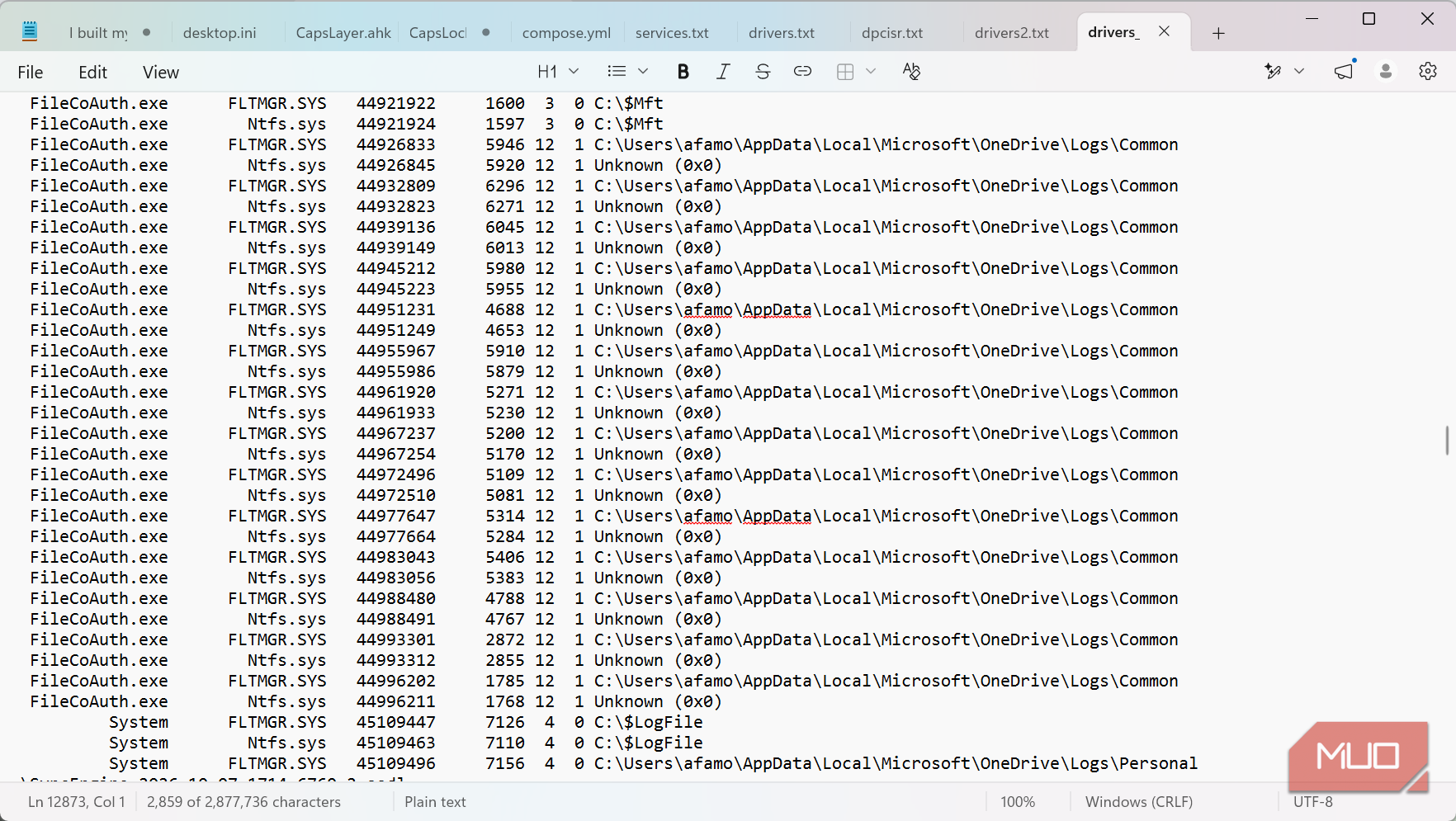Click the Notepad app icon
Screen dimensions: 1456x821
[30, 32]
